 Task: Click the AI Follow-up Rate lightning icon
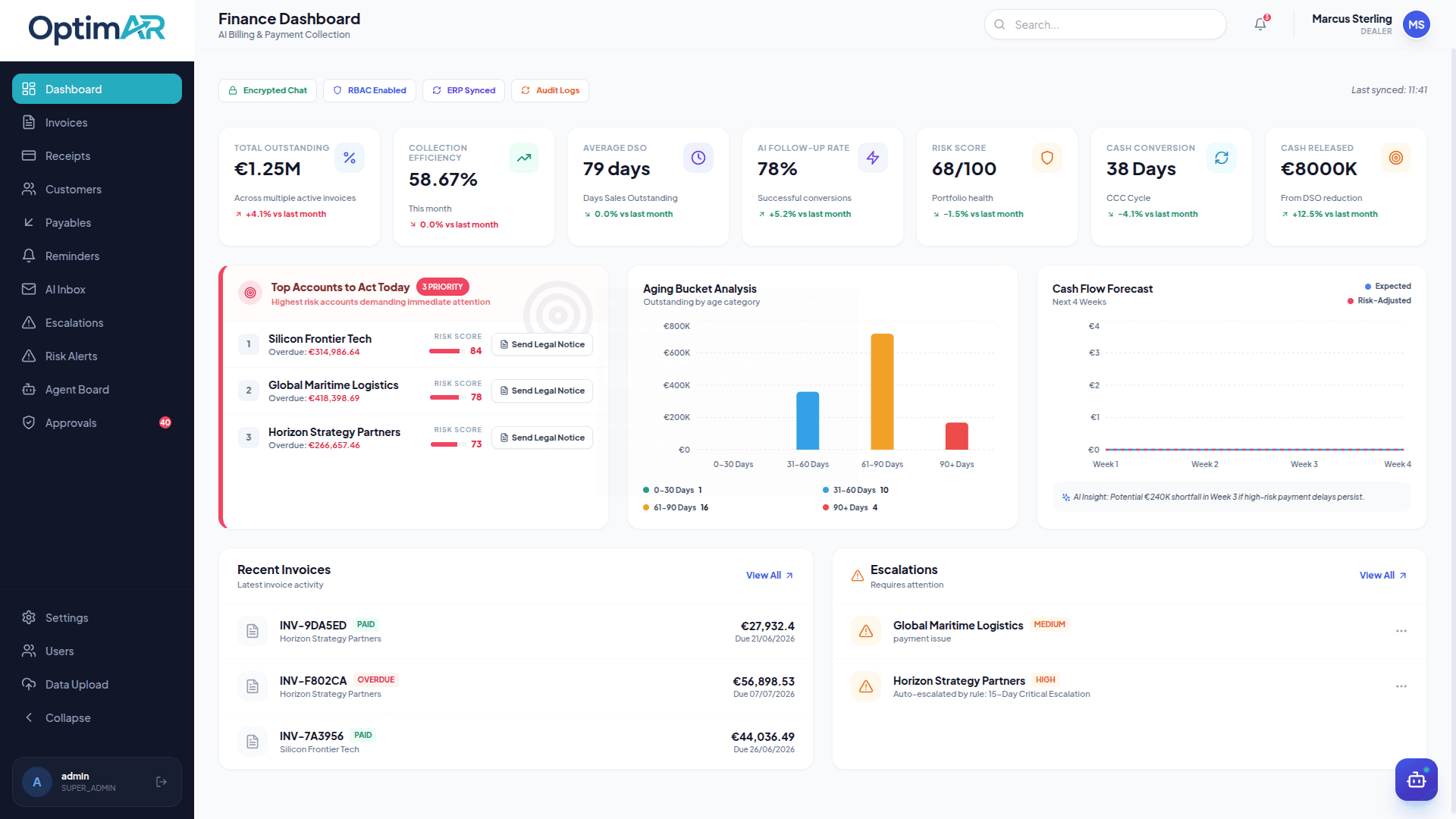pos(873,158)
